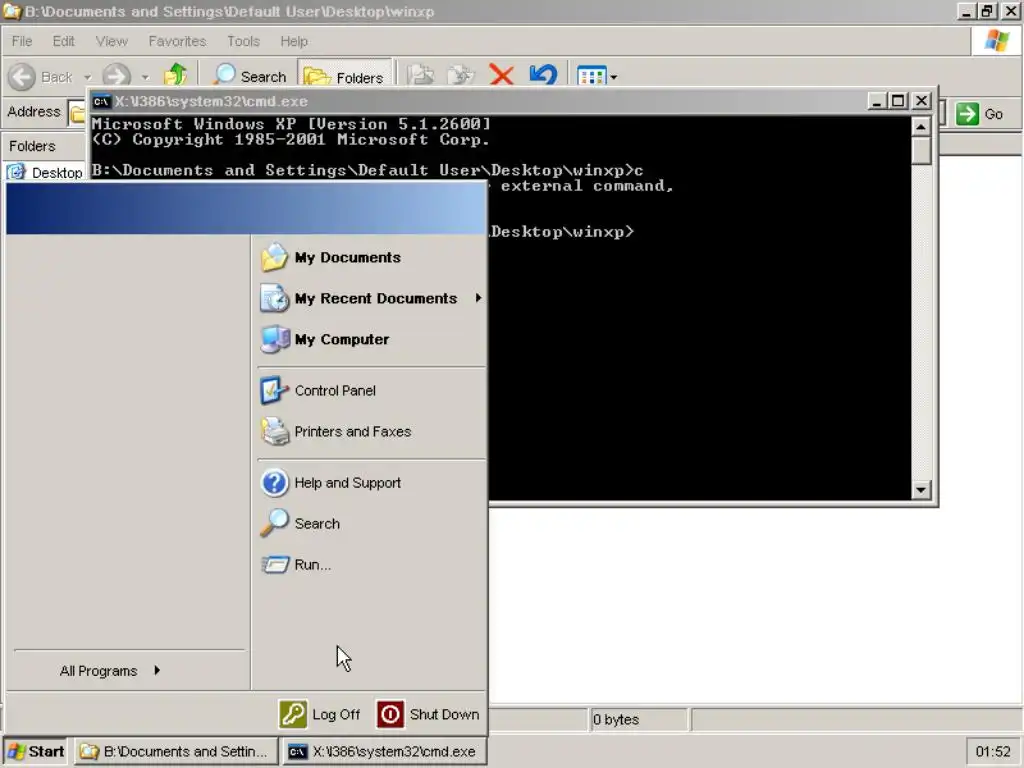Click the Windows flag logo in Explorer
The width and height of the screenshot is (1024, 768).
(997, 40)
